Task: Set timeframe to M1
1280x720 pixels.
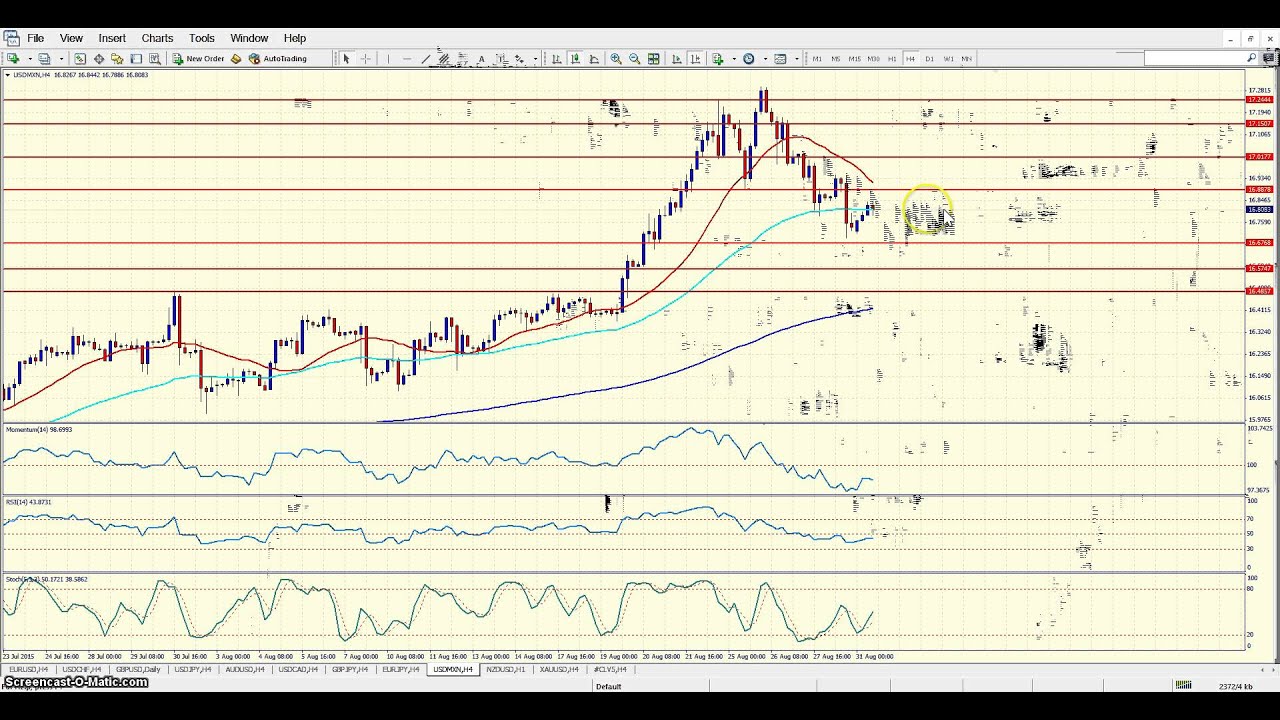Action: pos(817,59)
